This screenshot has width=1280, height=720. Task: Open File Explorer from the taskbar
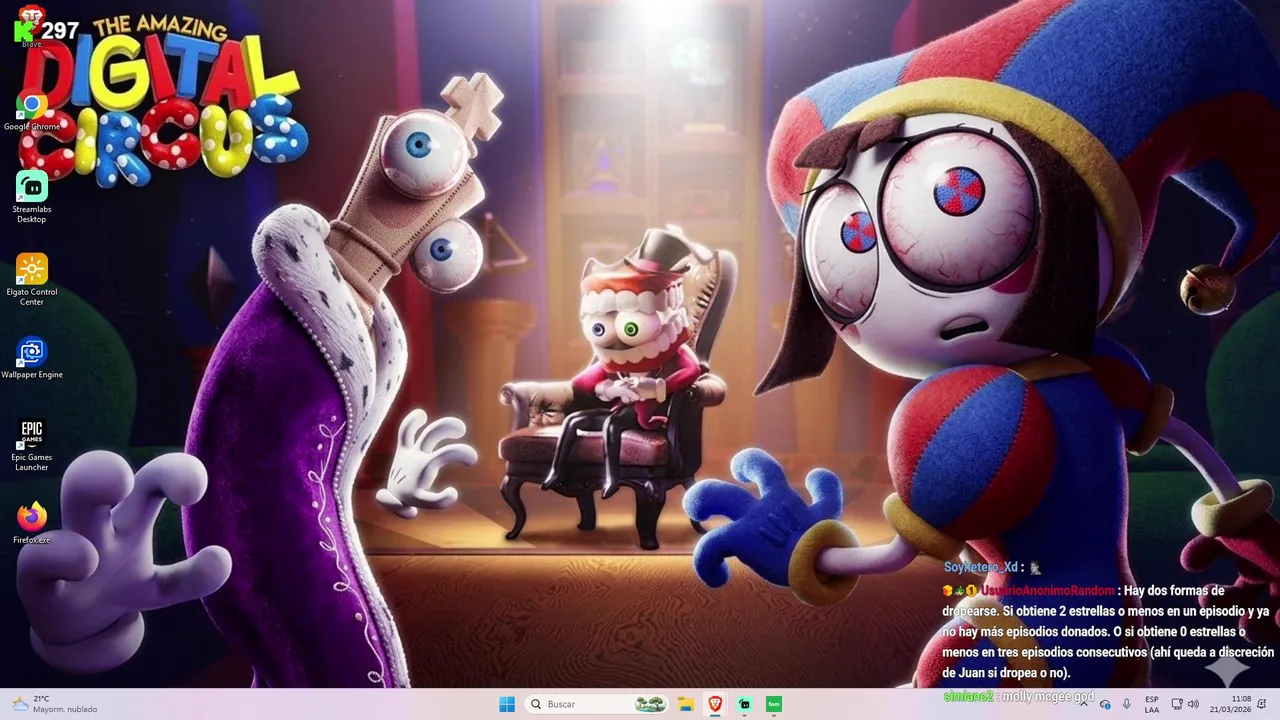click(686, 704)
